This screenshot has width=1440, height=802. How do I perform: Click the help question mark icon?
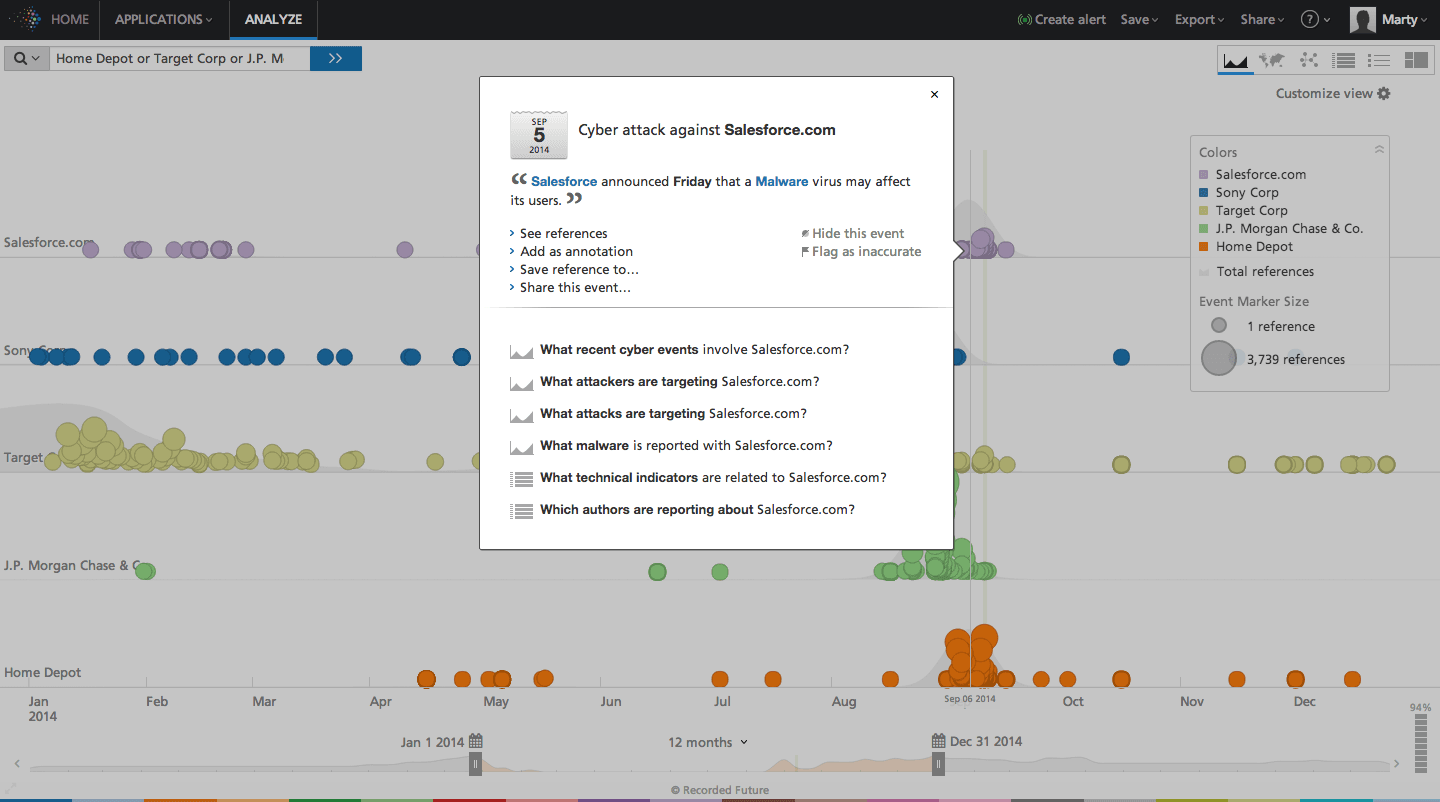click(1309, 19)
